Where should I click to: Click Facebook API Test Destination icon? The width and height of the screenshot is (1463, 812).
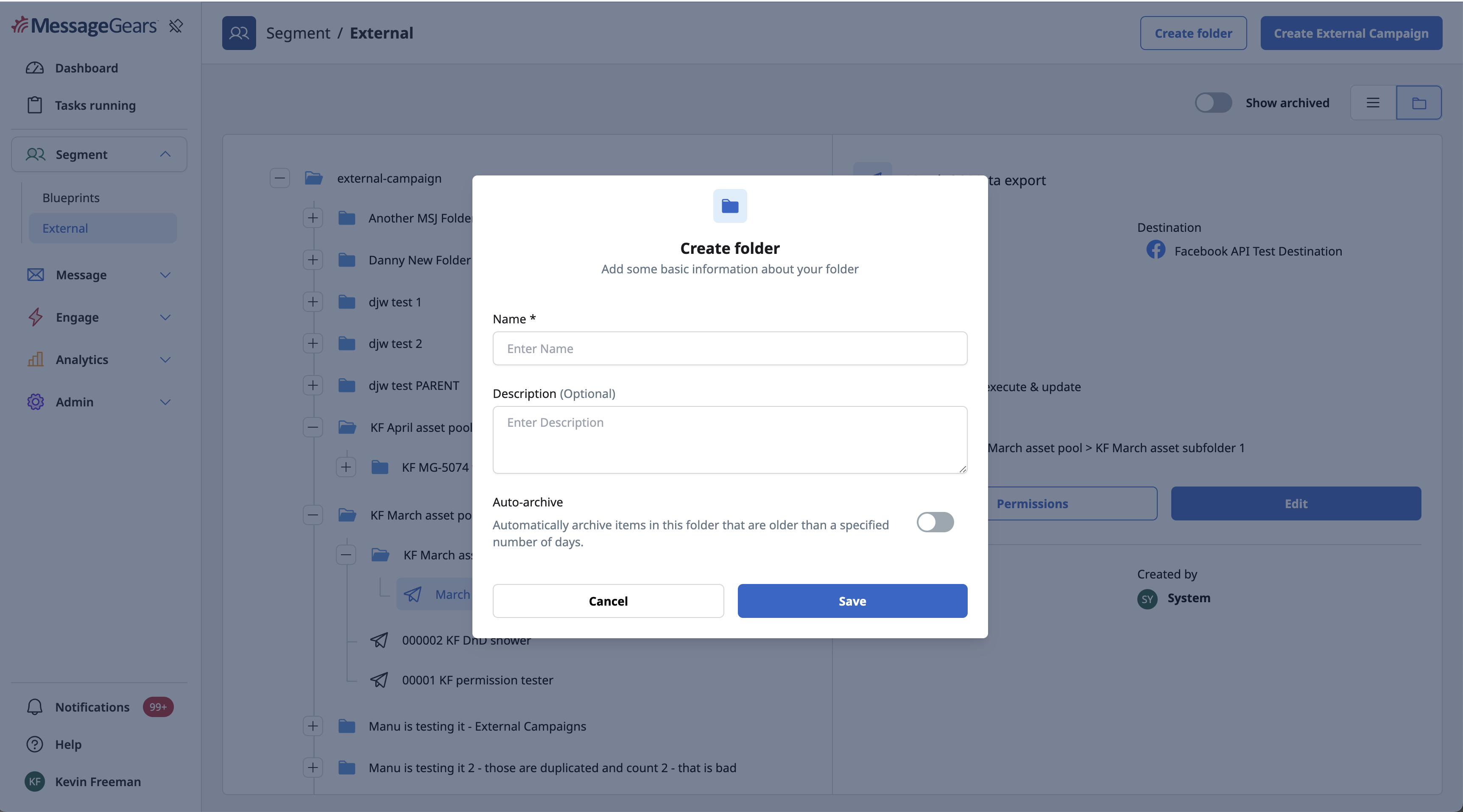click(x=1155, y=250)
